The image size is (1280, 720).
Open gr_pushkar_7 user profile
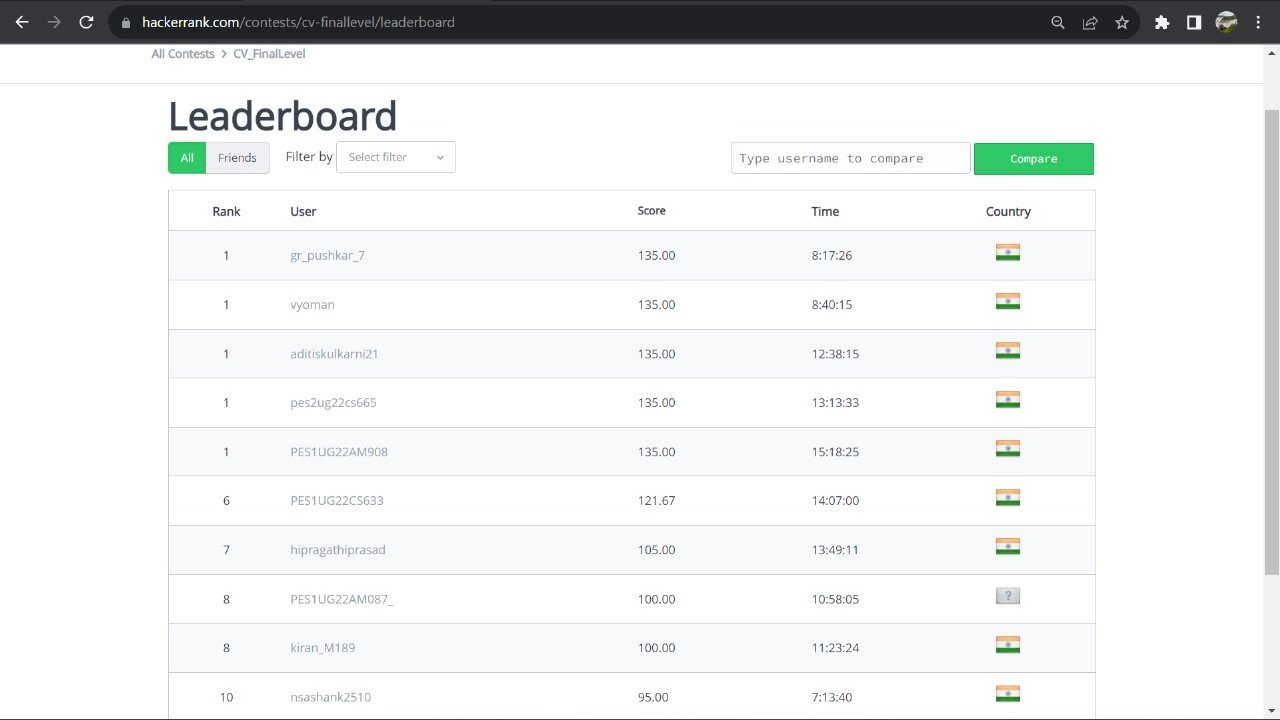click(327, 256)
